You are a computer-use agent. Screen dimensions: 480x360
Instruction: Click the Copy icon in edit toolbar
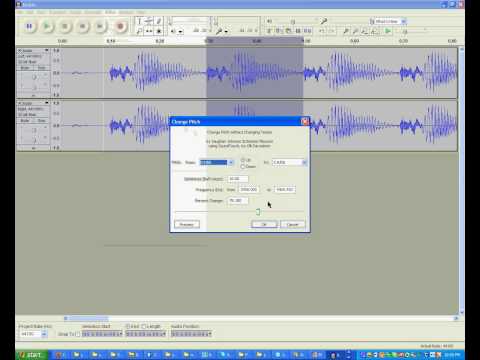pos(278,31)
